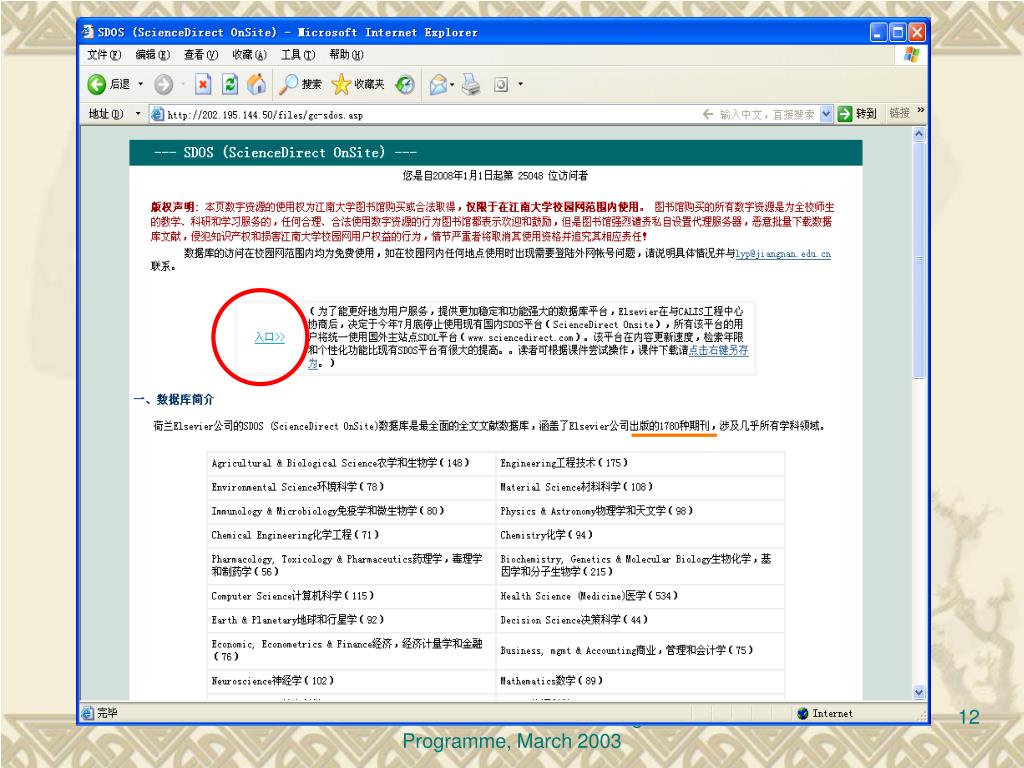Click Material Science材料科学(108) cell
The width and height of the screenshot is (1024, 768).
(x=640, y=487)
